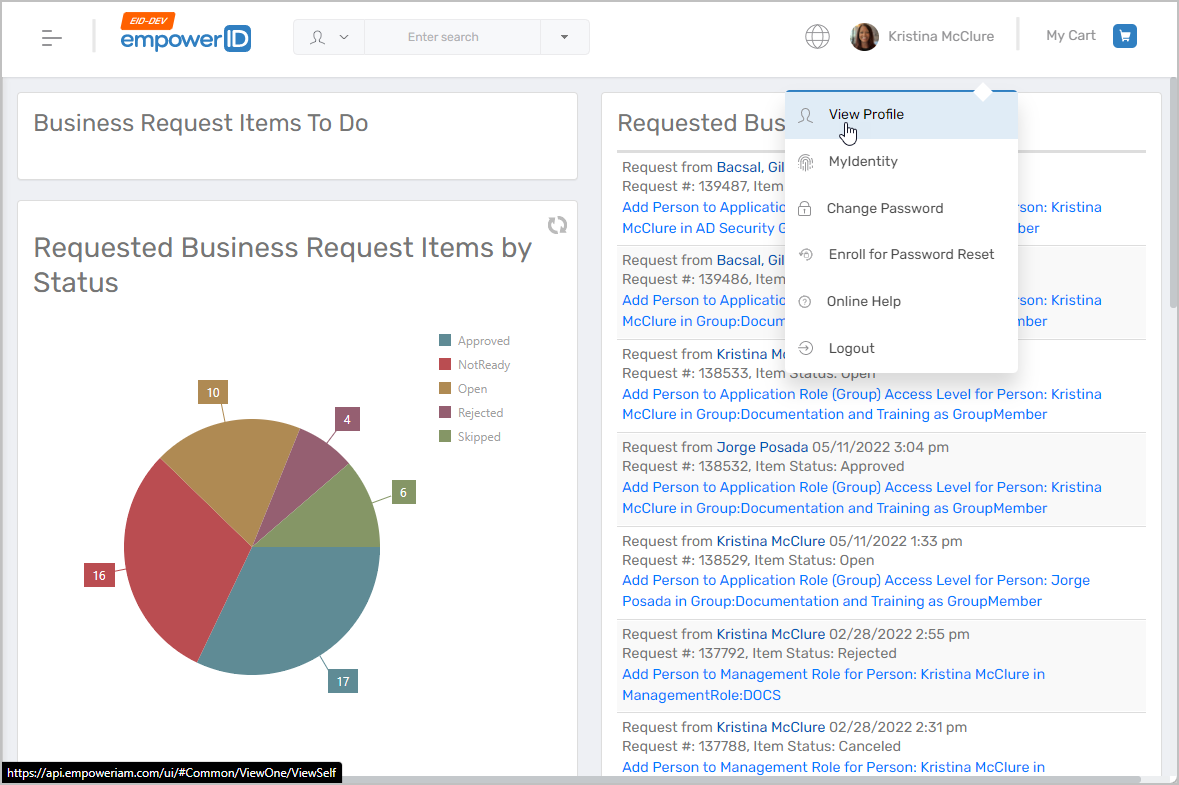Image resolution: width=1179 pixels, height=785 pixels.
Task: Click the EmpowerID logo
Action: [185, 35]
